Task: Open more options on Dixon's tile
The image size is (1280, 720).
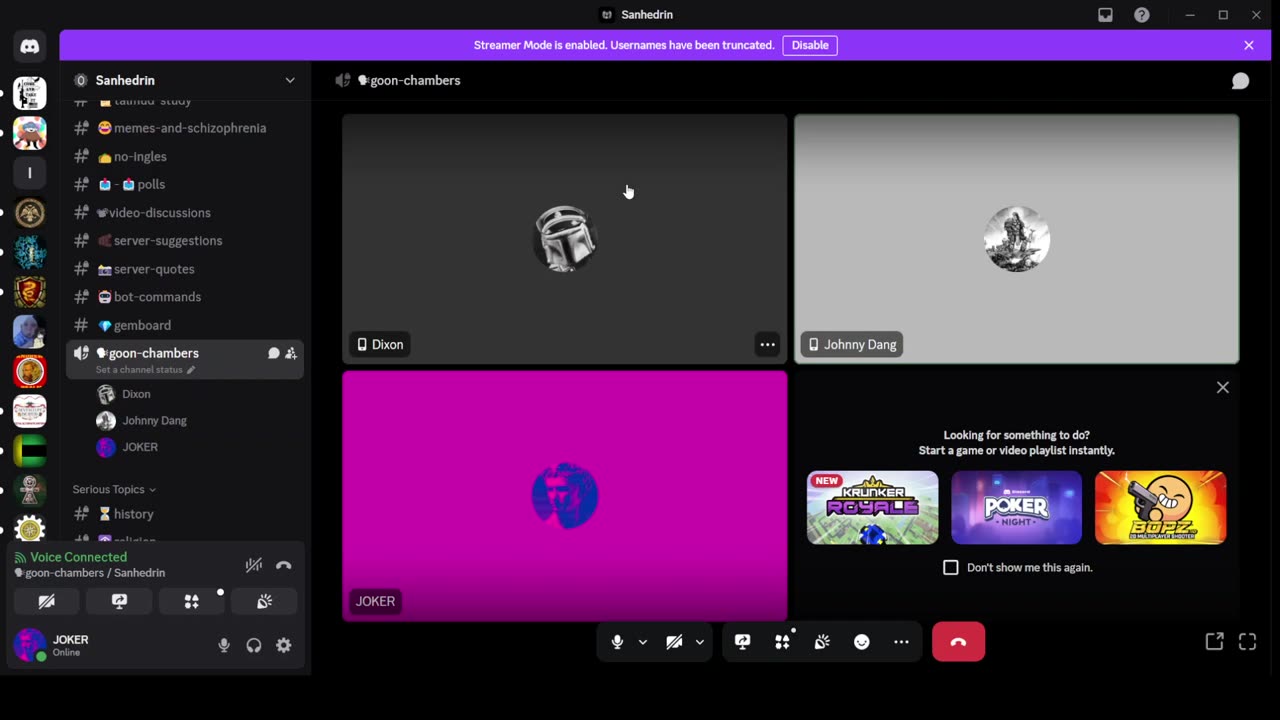Action: tap(767, 344)
